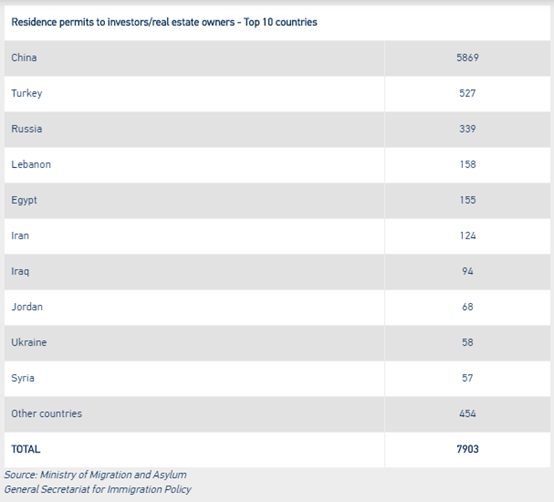Select the Lebanon row label
Viewport: 554px width, 502px height.
[31, 164]
